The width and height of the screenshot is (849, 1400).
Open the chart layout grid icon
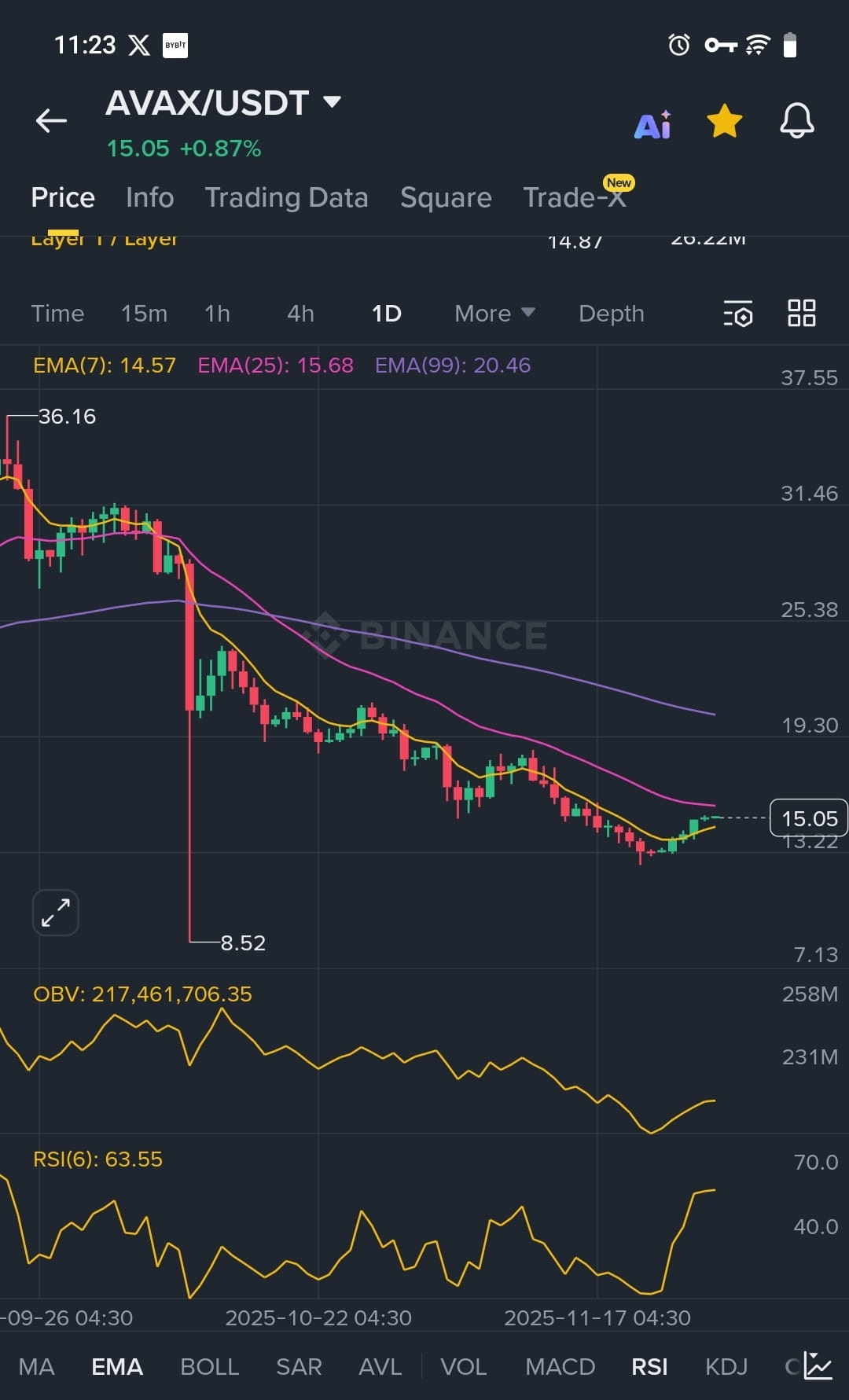point(802,313)
